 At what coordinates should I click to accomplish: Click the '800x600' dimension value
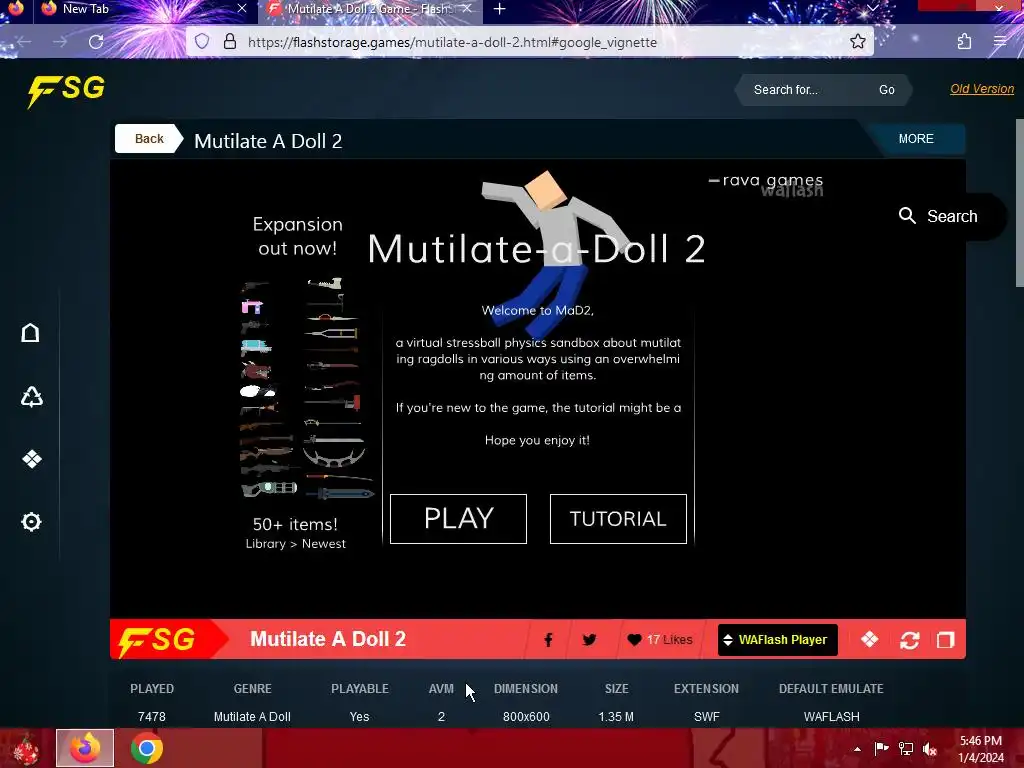pos(526,716)
